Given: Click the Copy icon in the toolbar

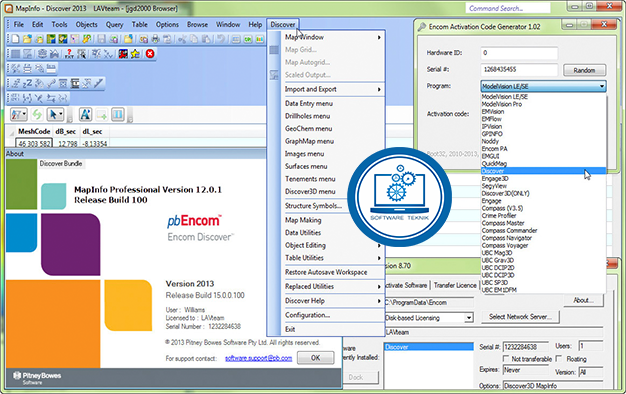Looking at the screenshot, I should tap(194, 39).
